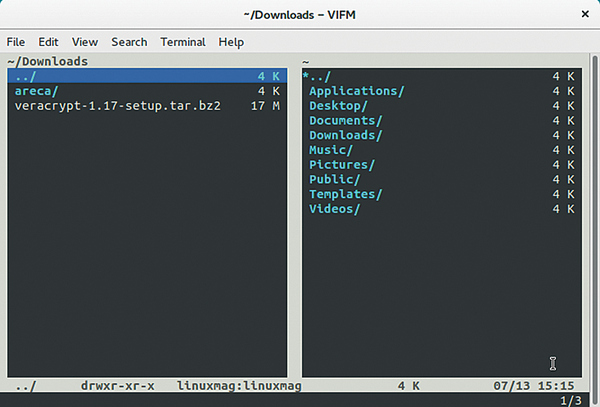Screen dimensions: 600x407
Task: Open the View menu
Action: [85, 42]
